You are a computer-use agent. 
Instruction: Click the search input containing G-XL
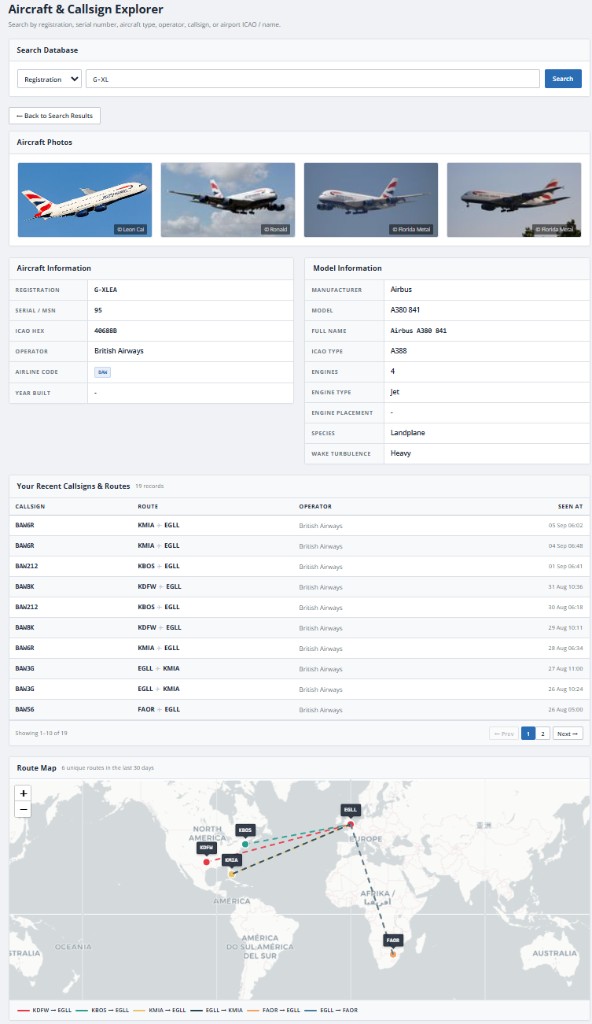[x=312, y=79]
